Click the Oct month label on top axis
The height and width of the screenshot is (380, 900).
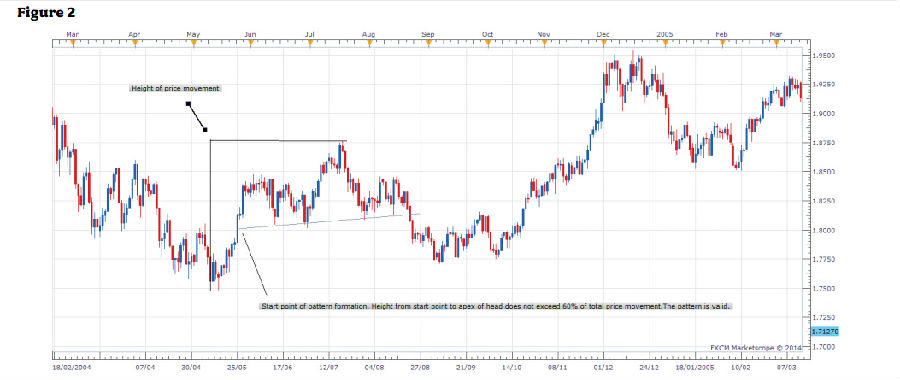(487, 34)
